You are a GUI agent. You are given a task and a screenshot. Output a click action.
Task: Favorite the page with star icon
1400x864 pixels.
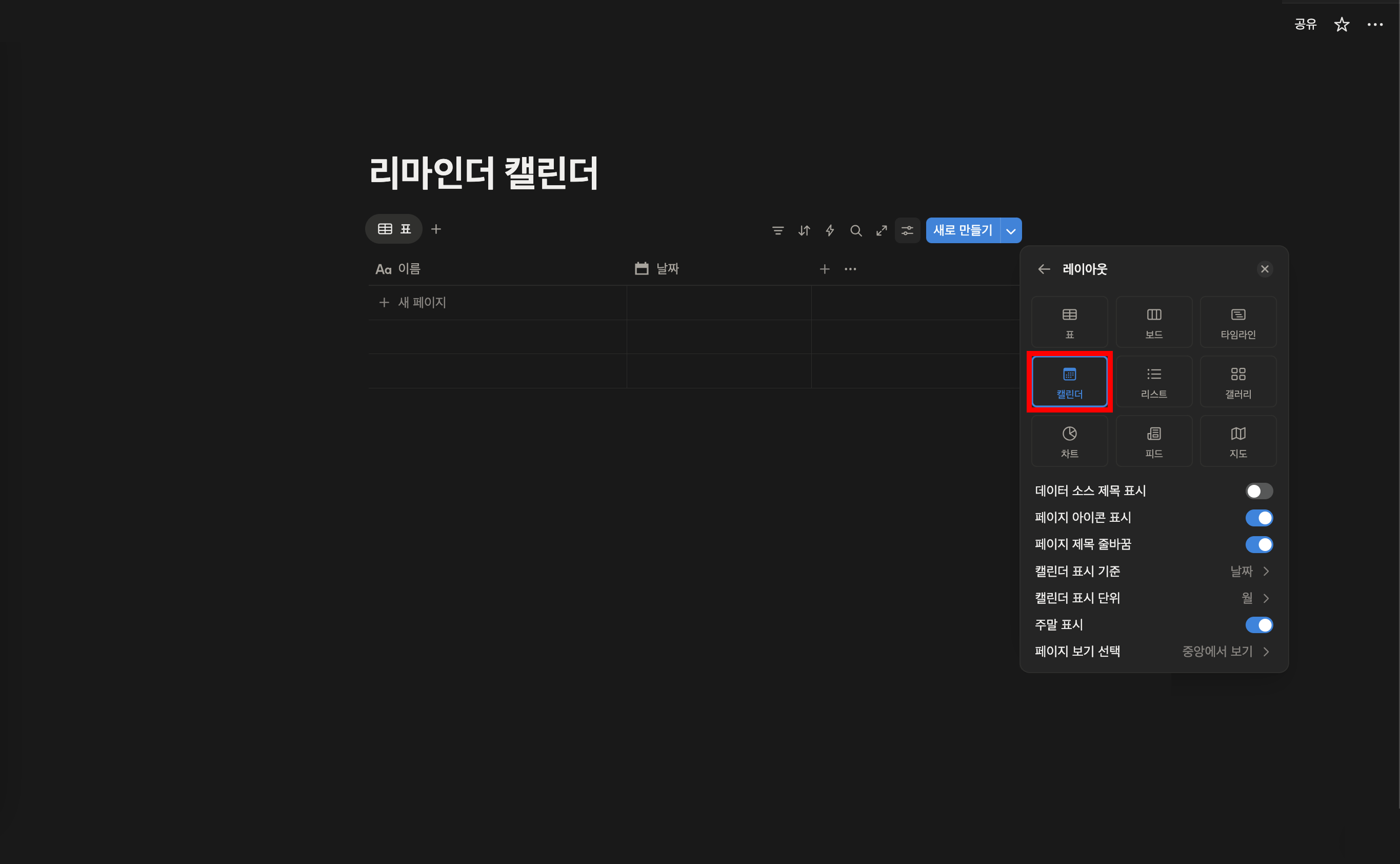click(1341, 25)
